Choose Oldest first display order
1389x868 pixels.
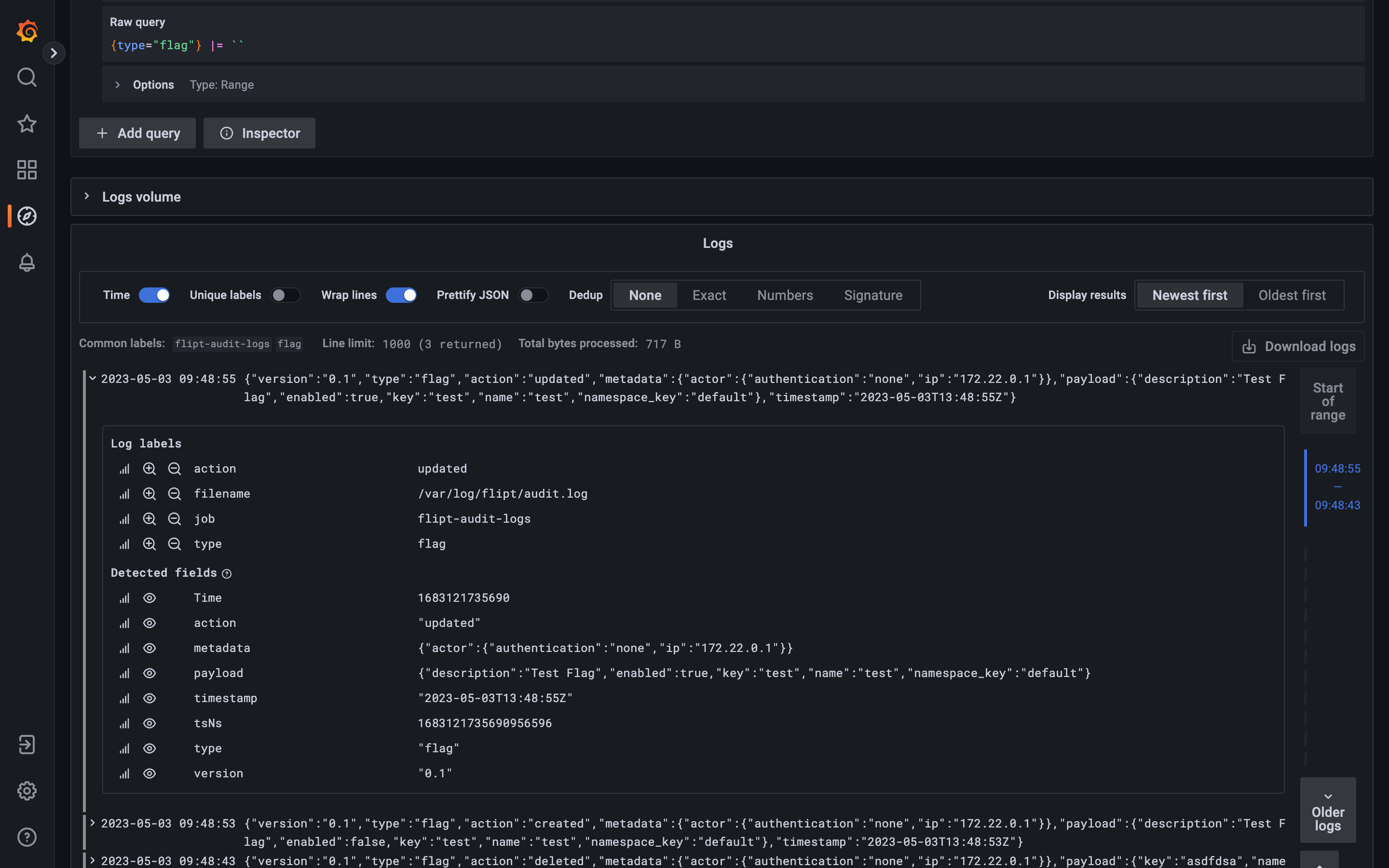point(1292,295)
